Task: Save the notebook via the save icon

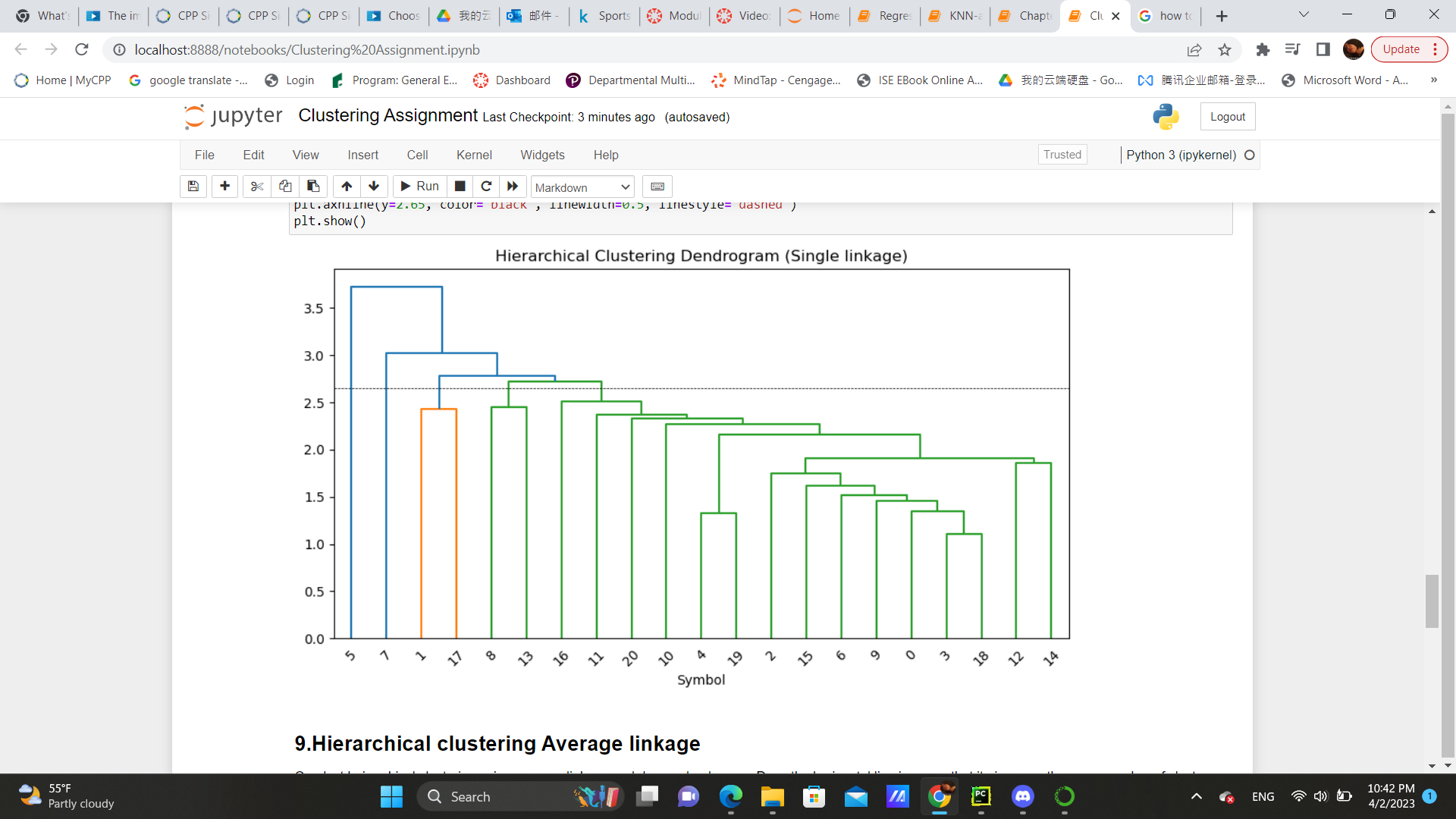Action: 193,187
